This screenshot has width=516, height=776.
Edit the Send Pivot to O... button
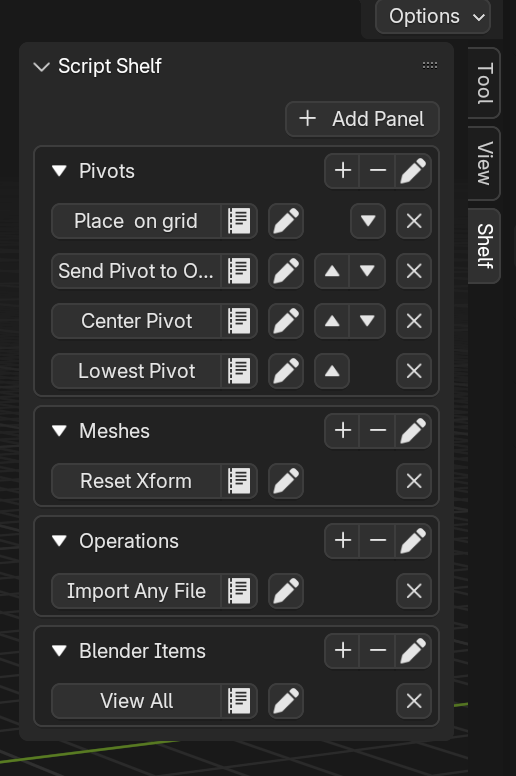pos(286,271)
